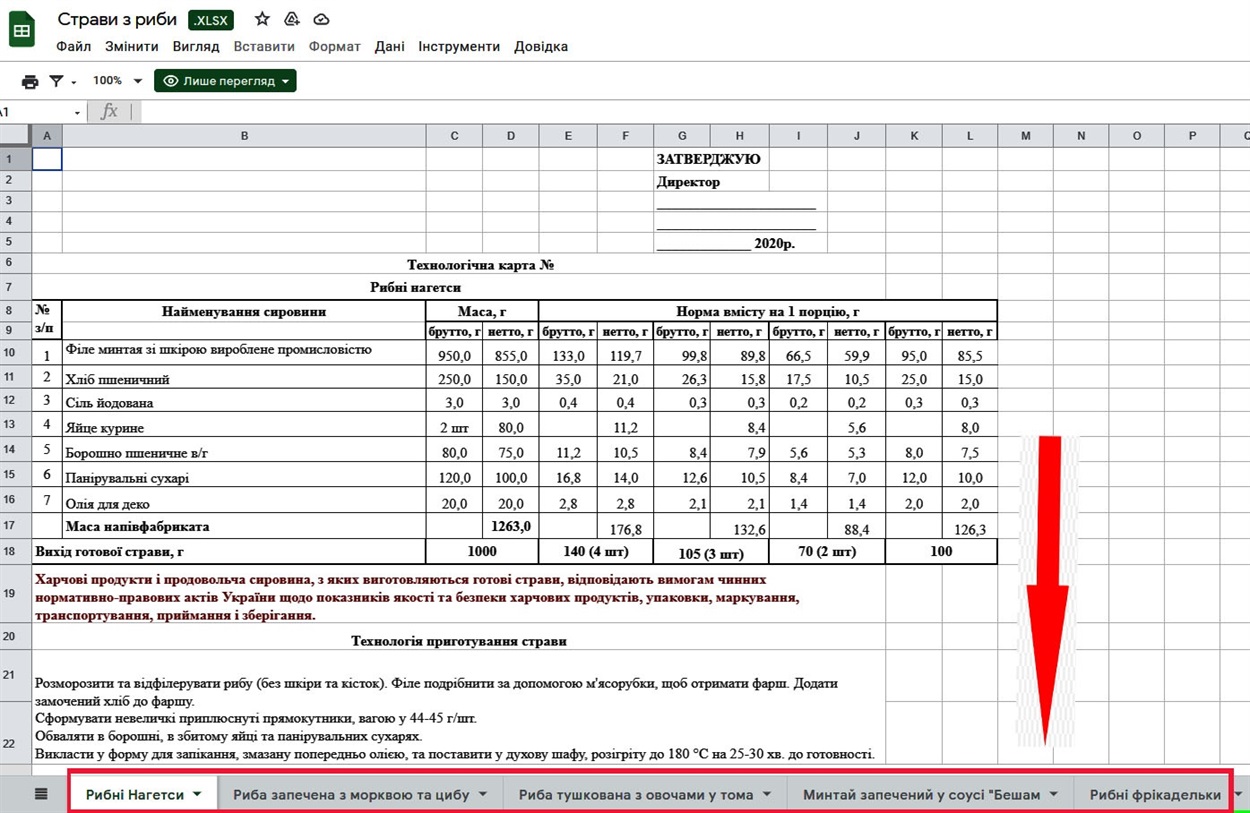This screenshot has width=1250, height=813.
Task: Click the "Яйце курине" cell
Action: click(244, 427)
